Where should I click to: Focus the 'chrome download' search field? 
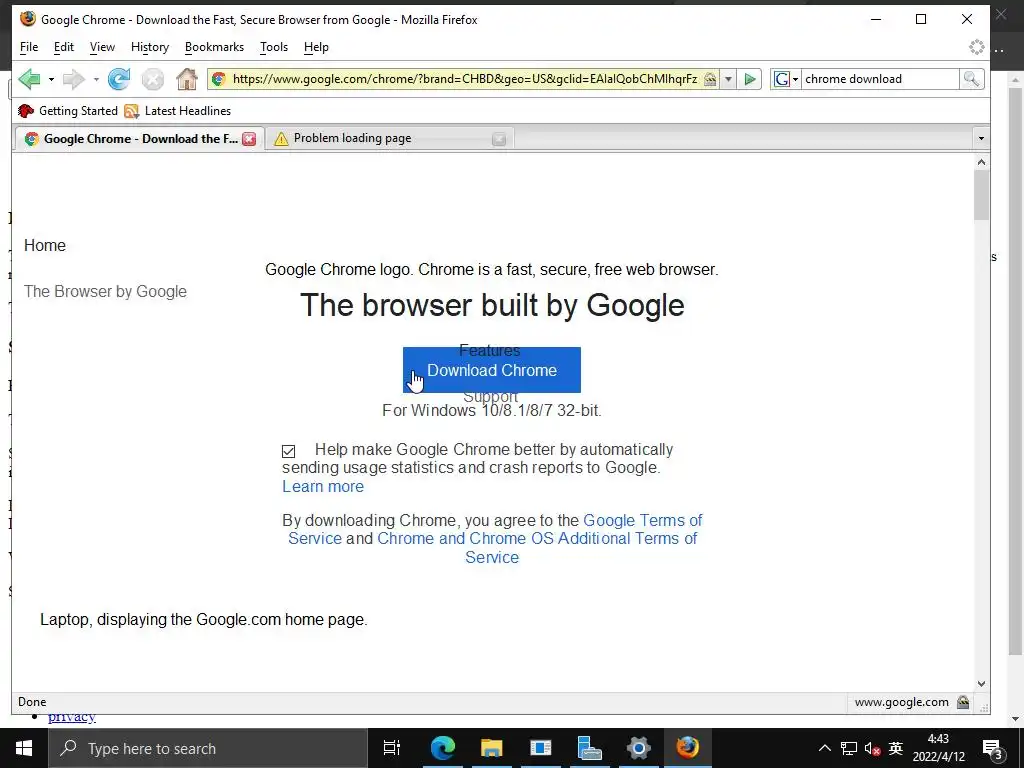(879, 79)
